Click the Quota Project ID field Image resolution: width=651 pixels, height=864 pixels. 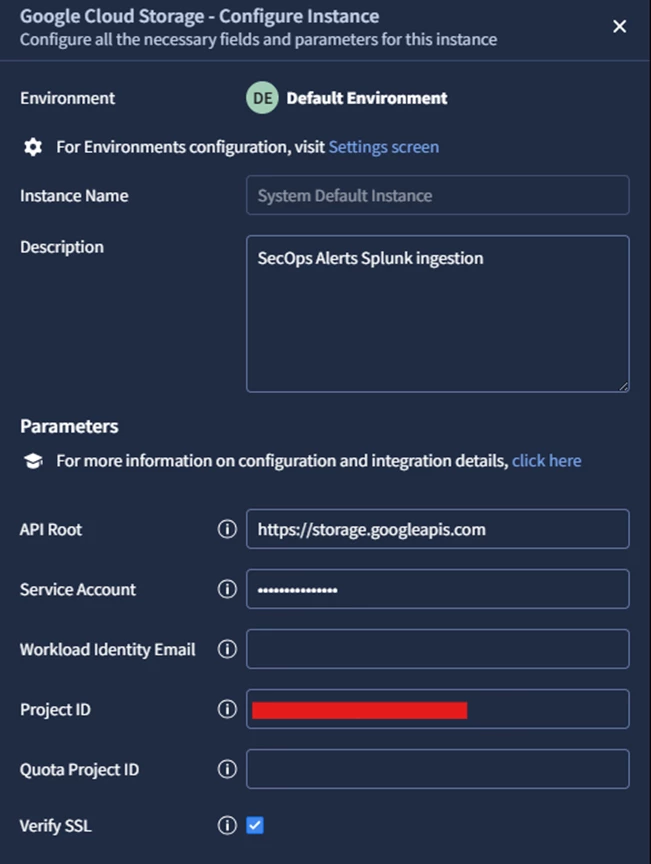[x=438, y=769]
